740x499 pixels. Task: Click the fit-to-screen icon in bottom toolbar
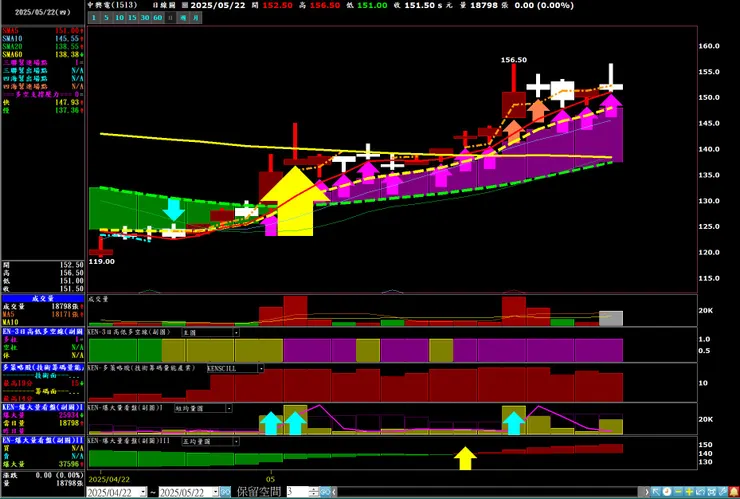point(711,492)
